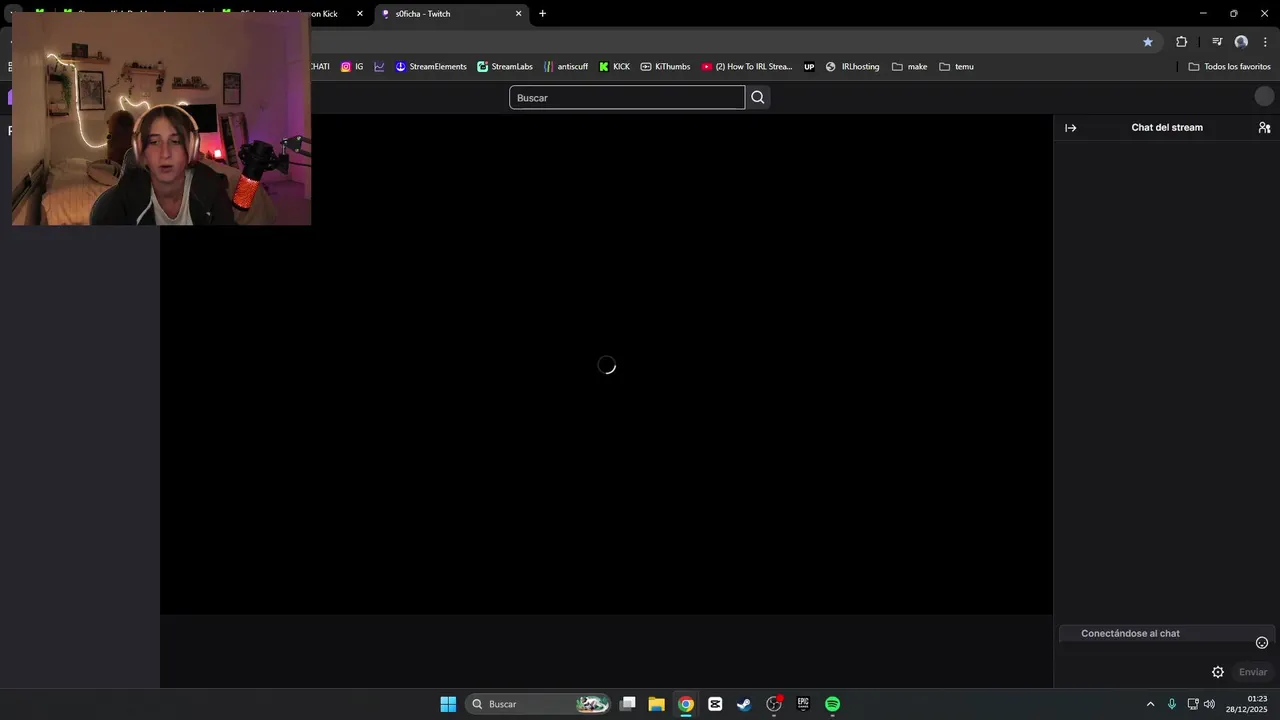
Task: Expand the Todos los favoritos folder
Action: pos(1229,67)
